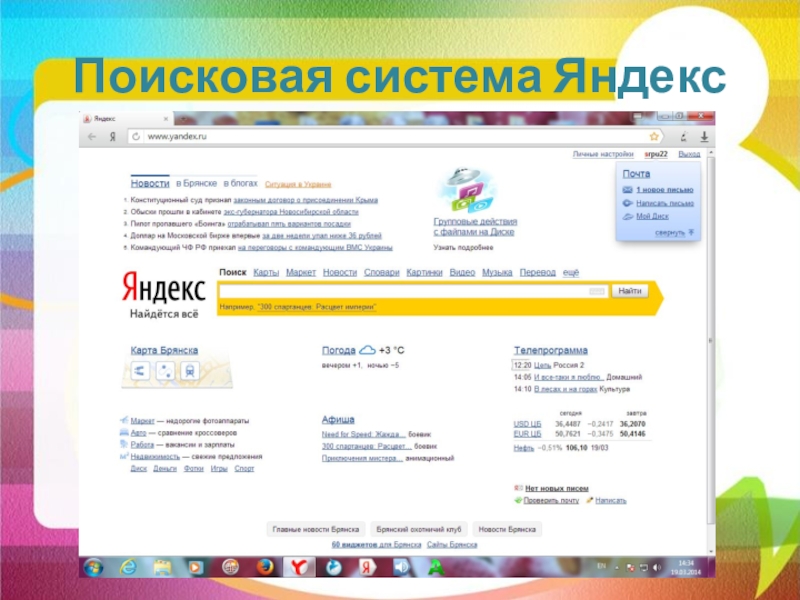Click the red Я icon in taskbar
This screenshot has height=600, width=800.
click(366, 567)
